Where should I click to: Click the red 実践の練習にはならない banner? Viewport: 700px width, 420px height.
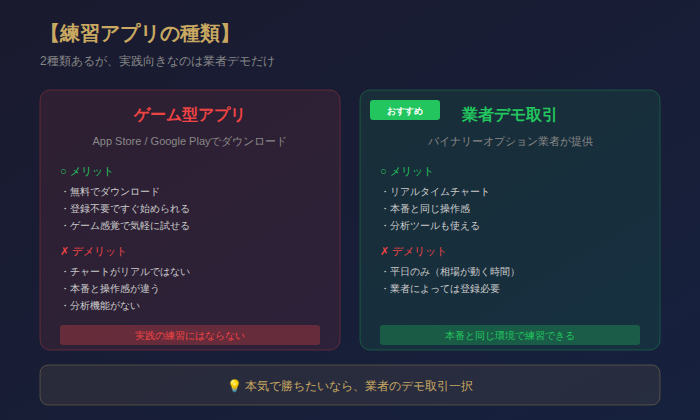pos(189,335)
